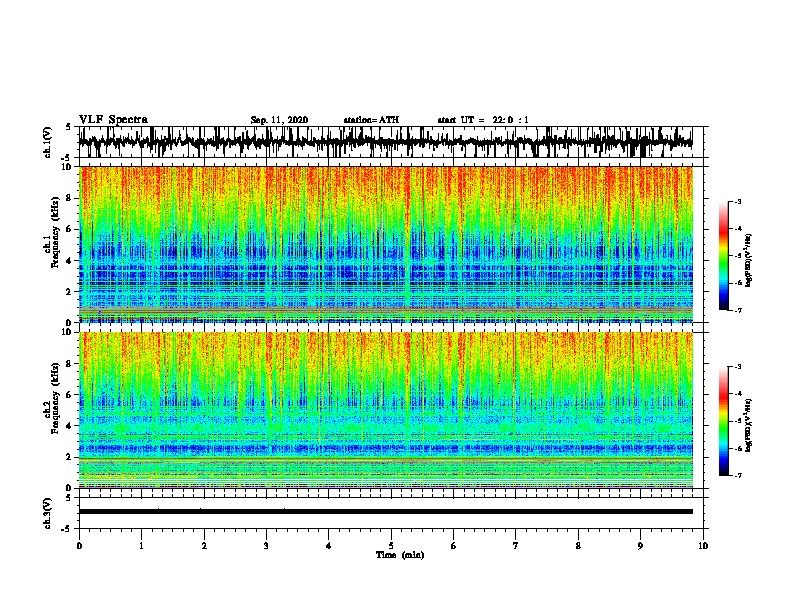The height and width of the screenshot is (612, 792).
Task: Click the '-7' tick on ch.1 colorbar
Action: (x=737, y=310)
